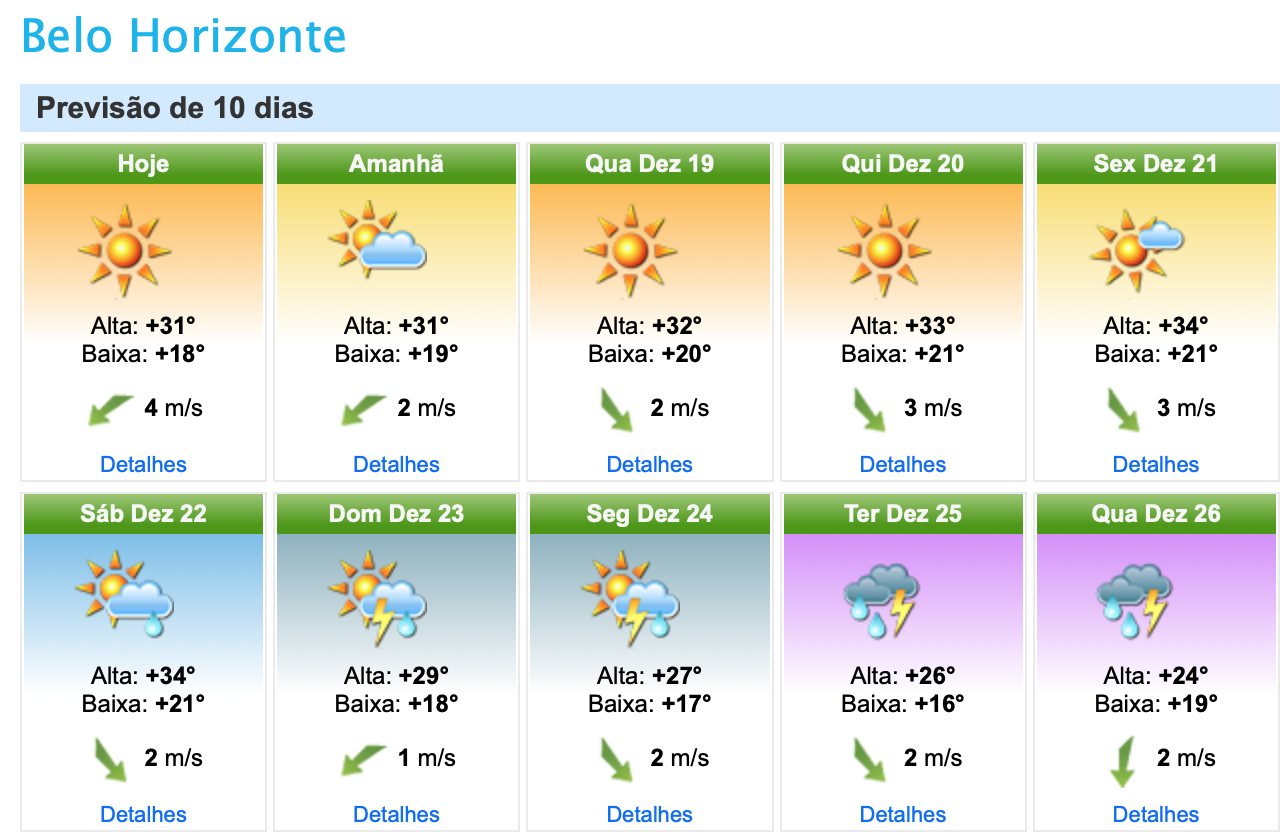Click the sun-with-rain icon for Sáb Dez 22
The height and width of the screenshot is (836, 1286).
point(125,594)
